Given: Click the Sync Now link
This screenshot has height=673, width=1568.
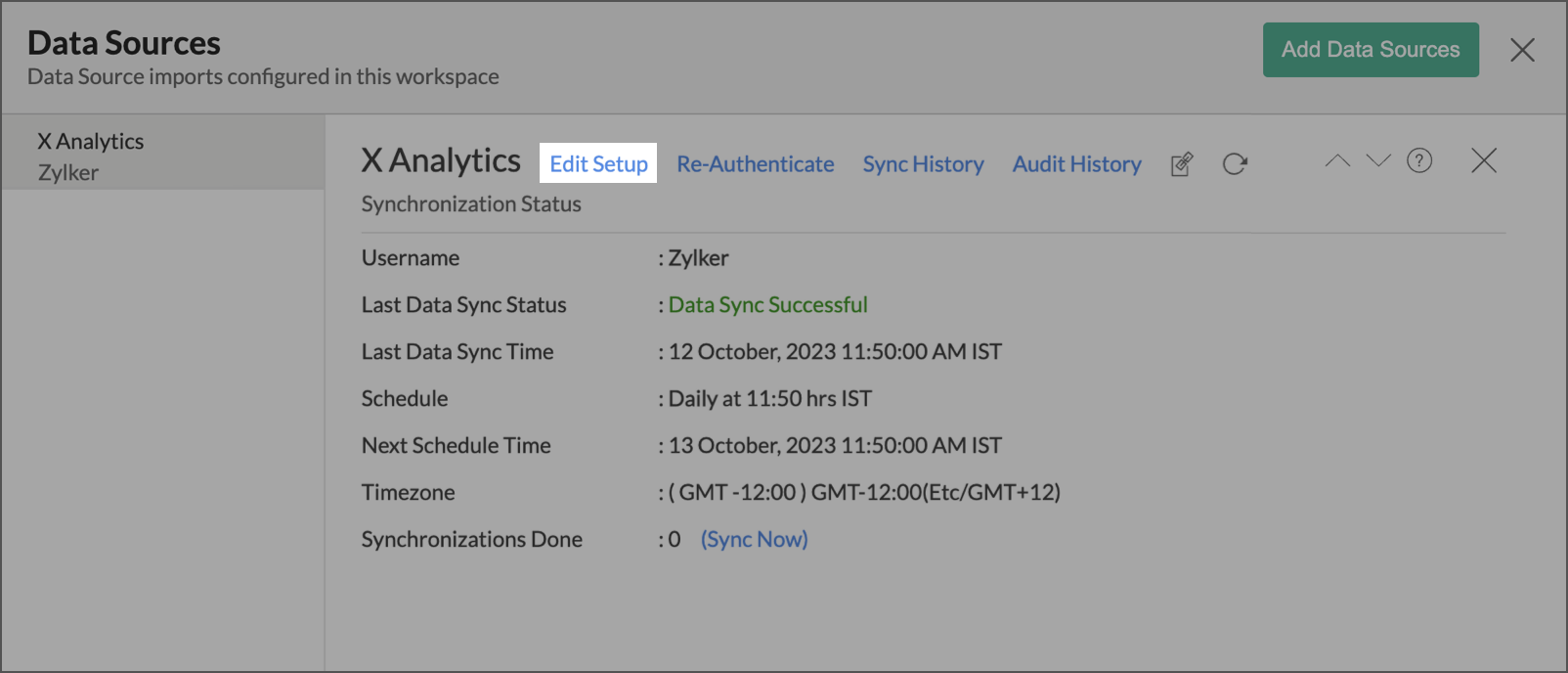Looking at the screenshot, I should pos(755,539).
